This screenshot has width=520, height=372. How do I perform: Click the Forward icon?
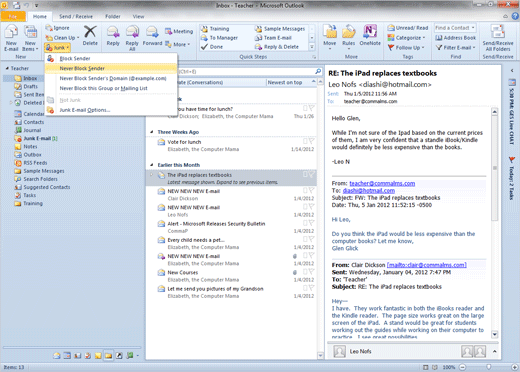click(152, 32)
